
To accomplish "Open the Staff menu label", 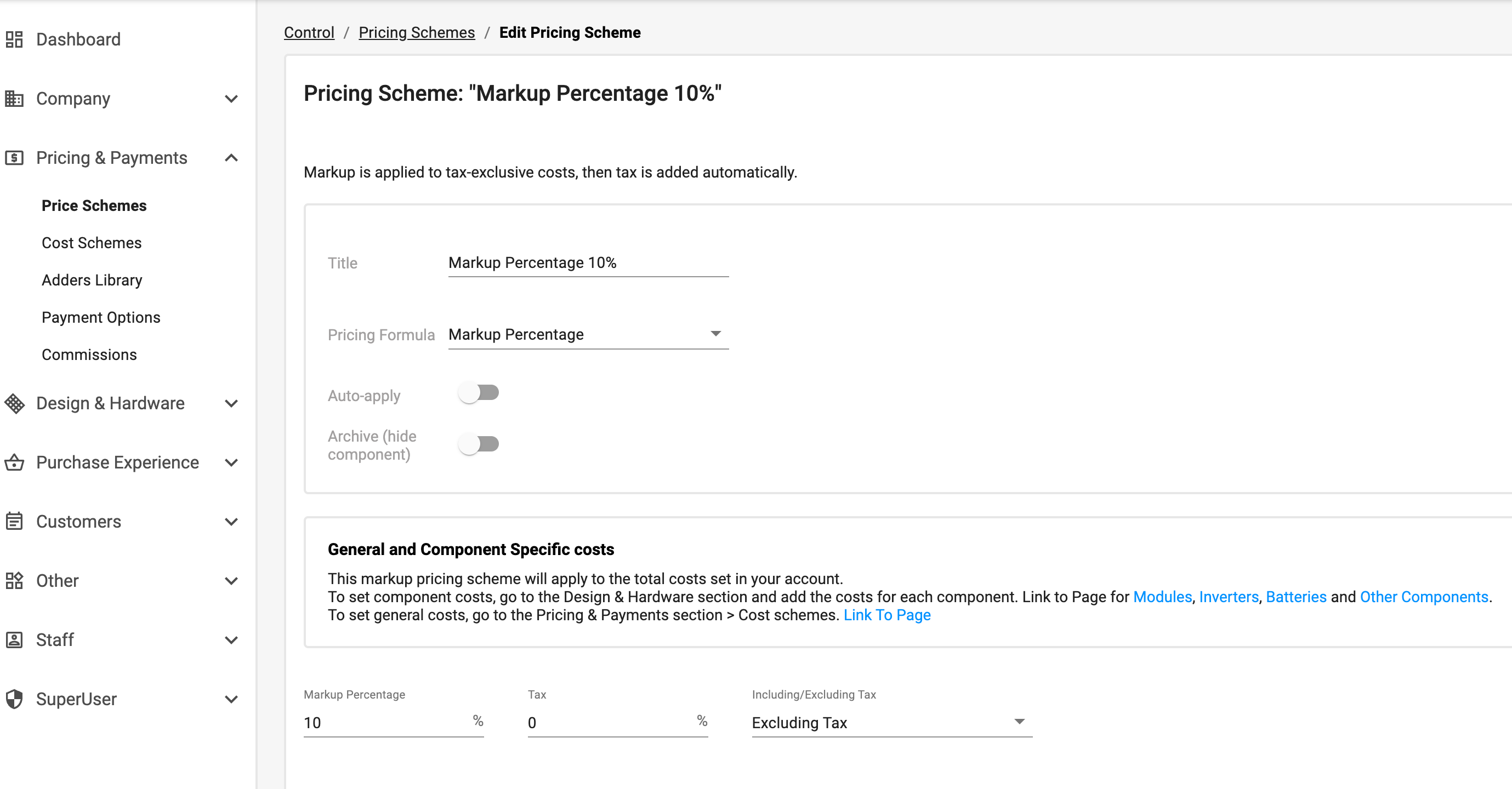I will [x=55, y=640].
